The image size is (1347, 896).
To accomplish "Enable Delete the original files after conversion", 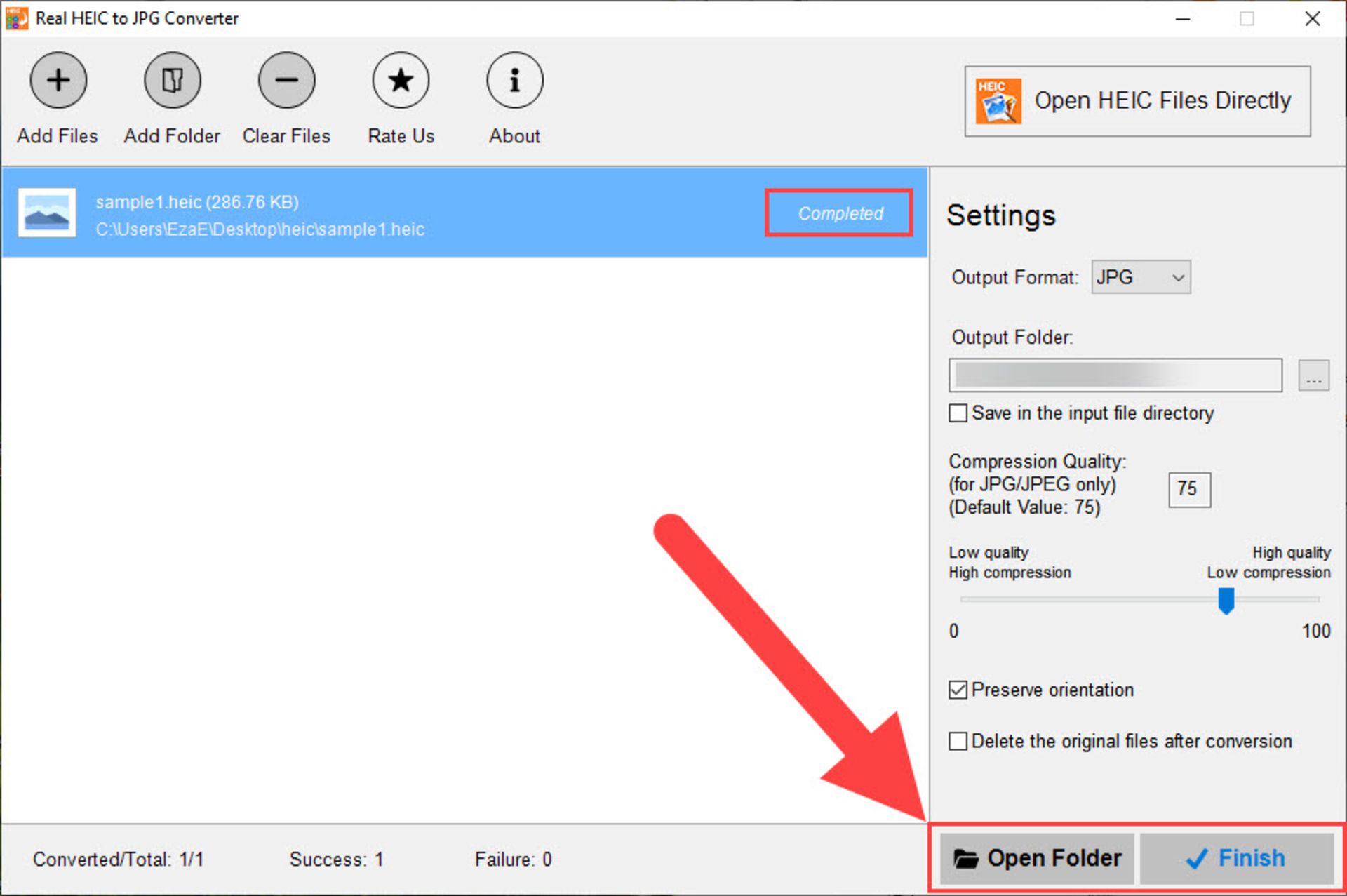I will 958,741.
